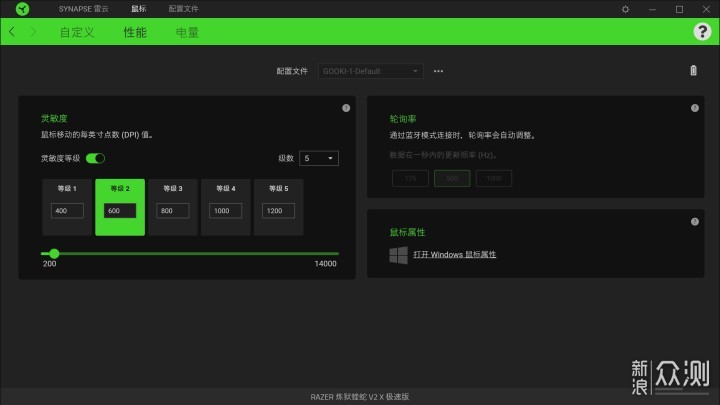This screenshot has width=720, height=405.
Task: Click the RAZER 炼狱蝰蛇 V2 X device name
Action: click(360, 397)
